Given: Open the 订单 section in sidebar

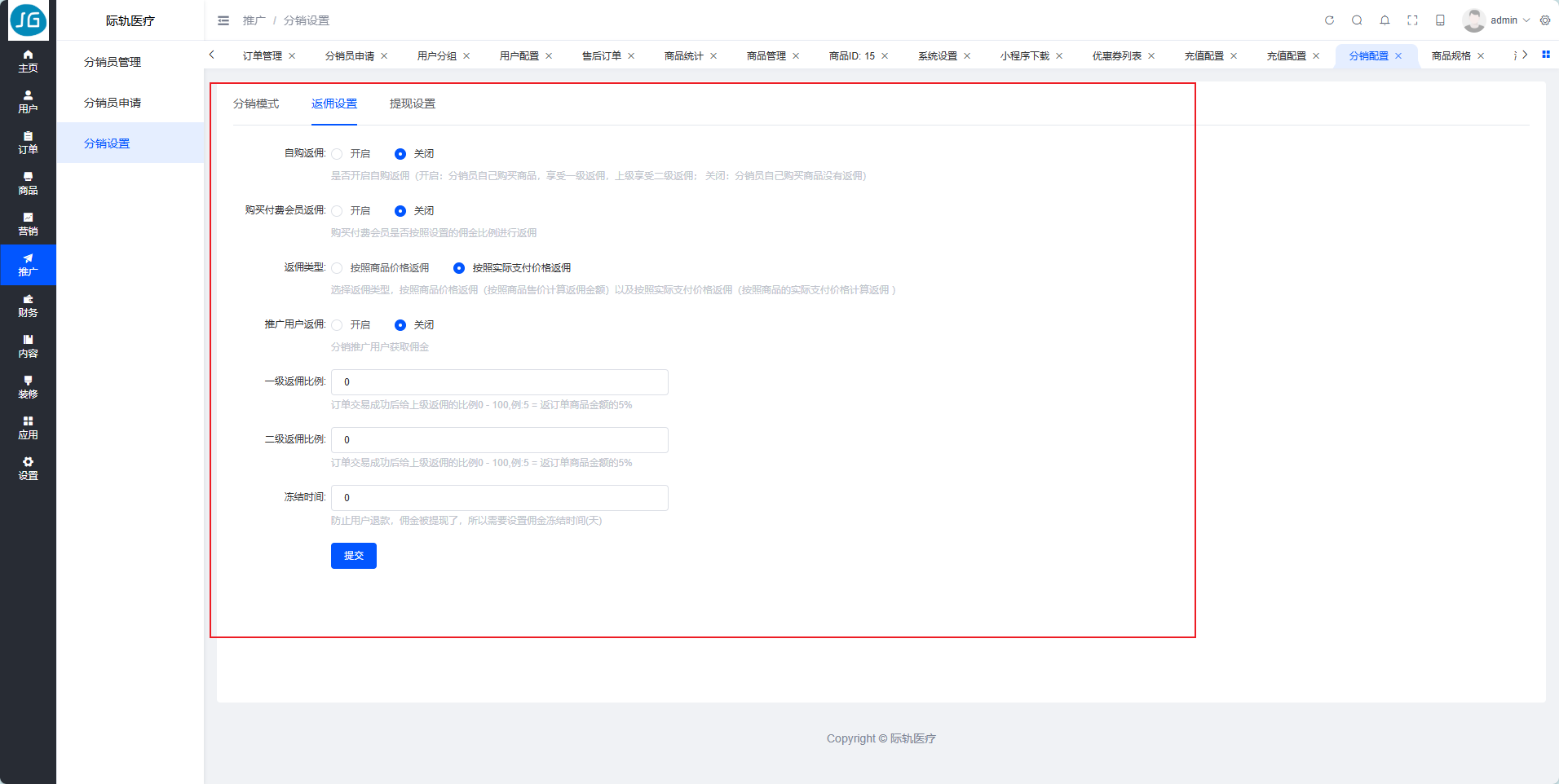Looking at the screenshot, I should pyautogui.click(x=28, y=143).
